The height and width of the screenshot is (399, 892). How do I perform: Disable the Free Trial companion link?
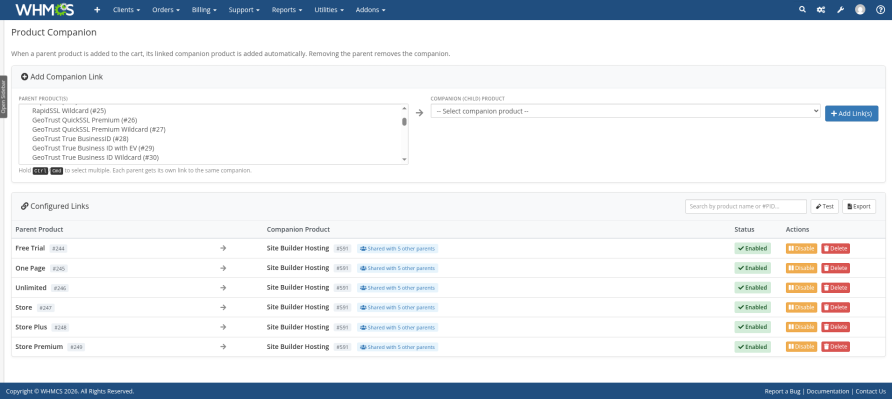click(x=801, y=249)
